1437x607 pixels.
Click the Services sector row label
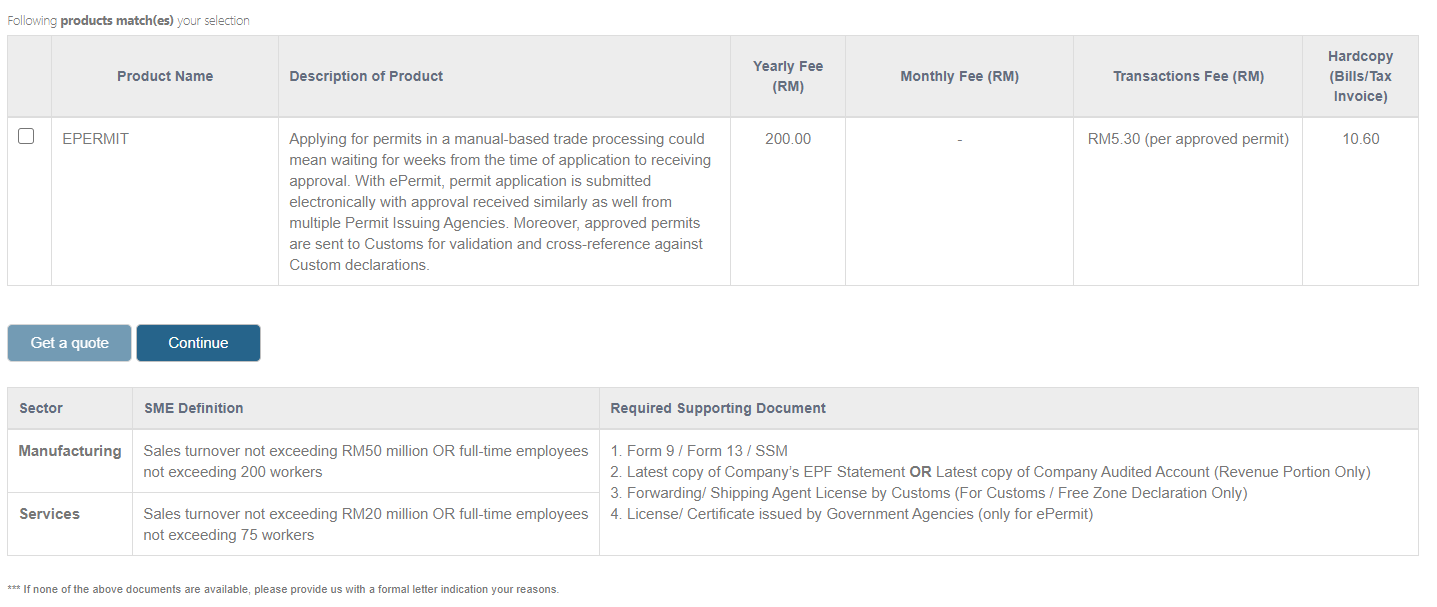[49, 514]
